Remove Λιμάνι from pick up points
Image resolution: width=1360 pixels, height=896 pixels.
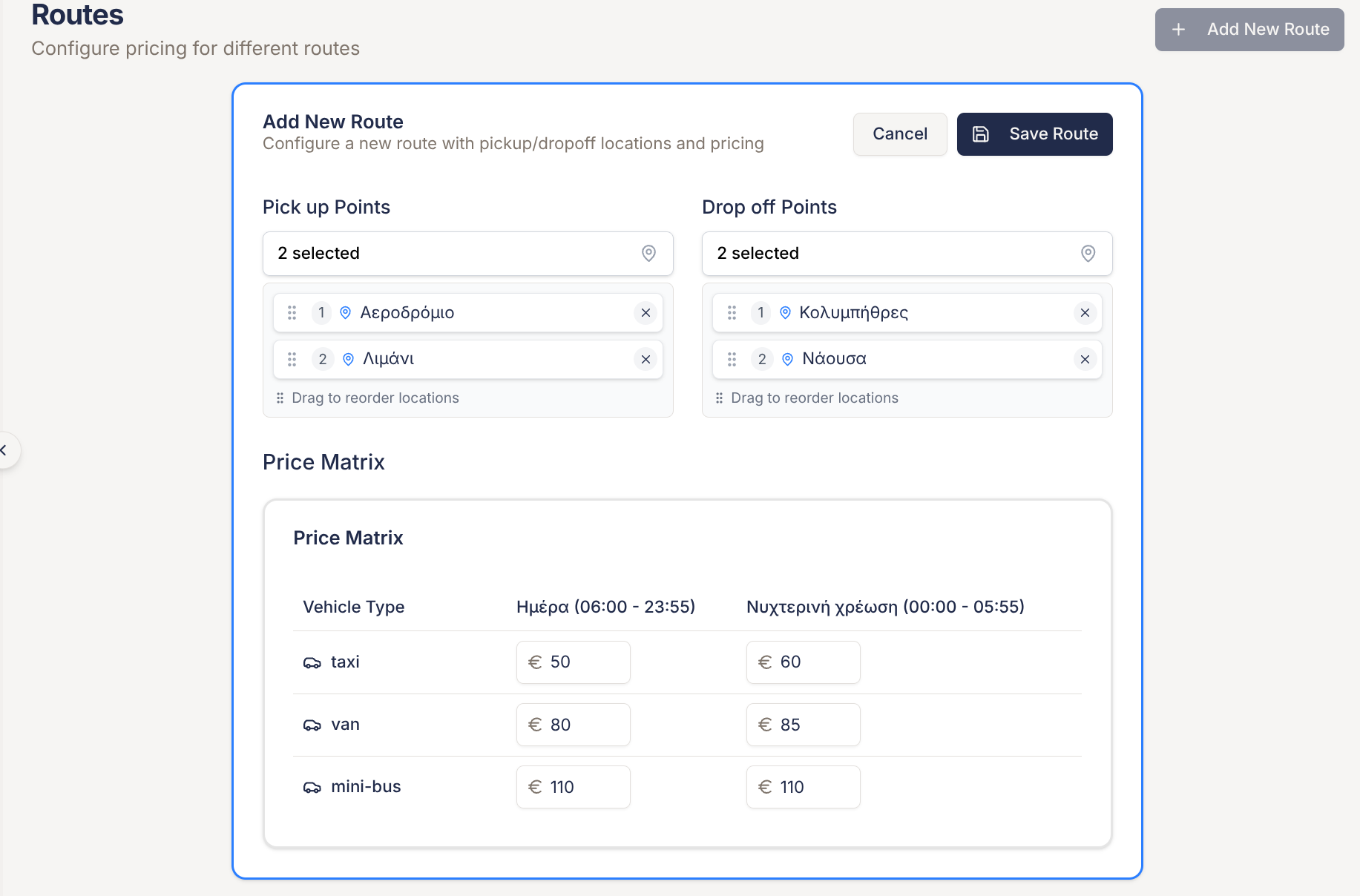point(645,360)
